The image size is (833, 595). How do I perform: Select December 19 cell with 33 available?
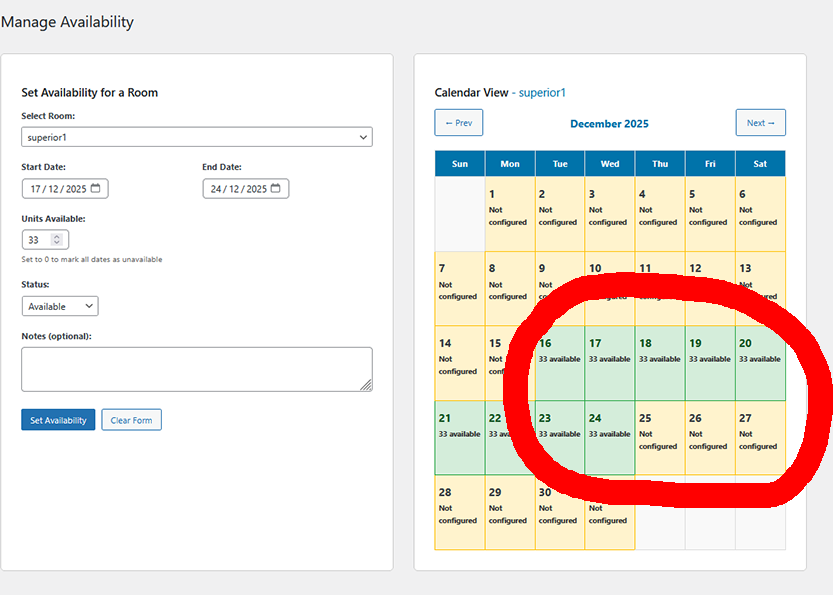pos(710,363)
